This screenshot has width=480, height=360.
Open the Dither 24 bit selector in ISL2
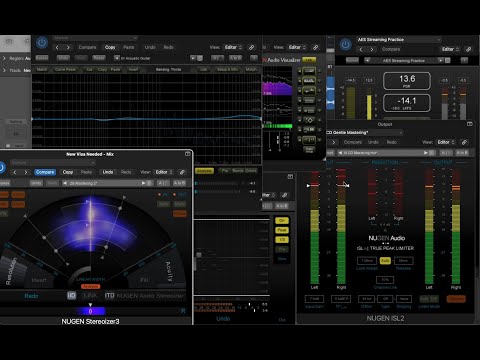point(366,299)
